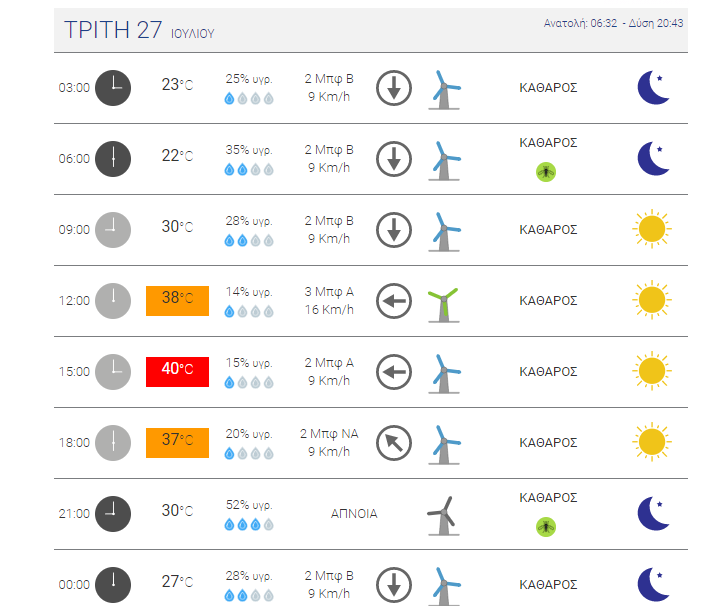This screenshot has height=606, width=715.
Task: Click the grey clock icon at 12:00
Action: point(113,300)
